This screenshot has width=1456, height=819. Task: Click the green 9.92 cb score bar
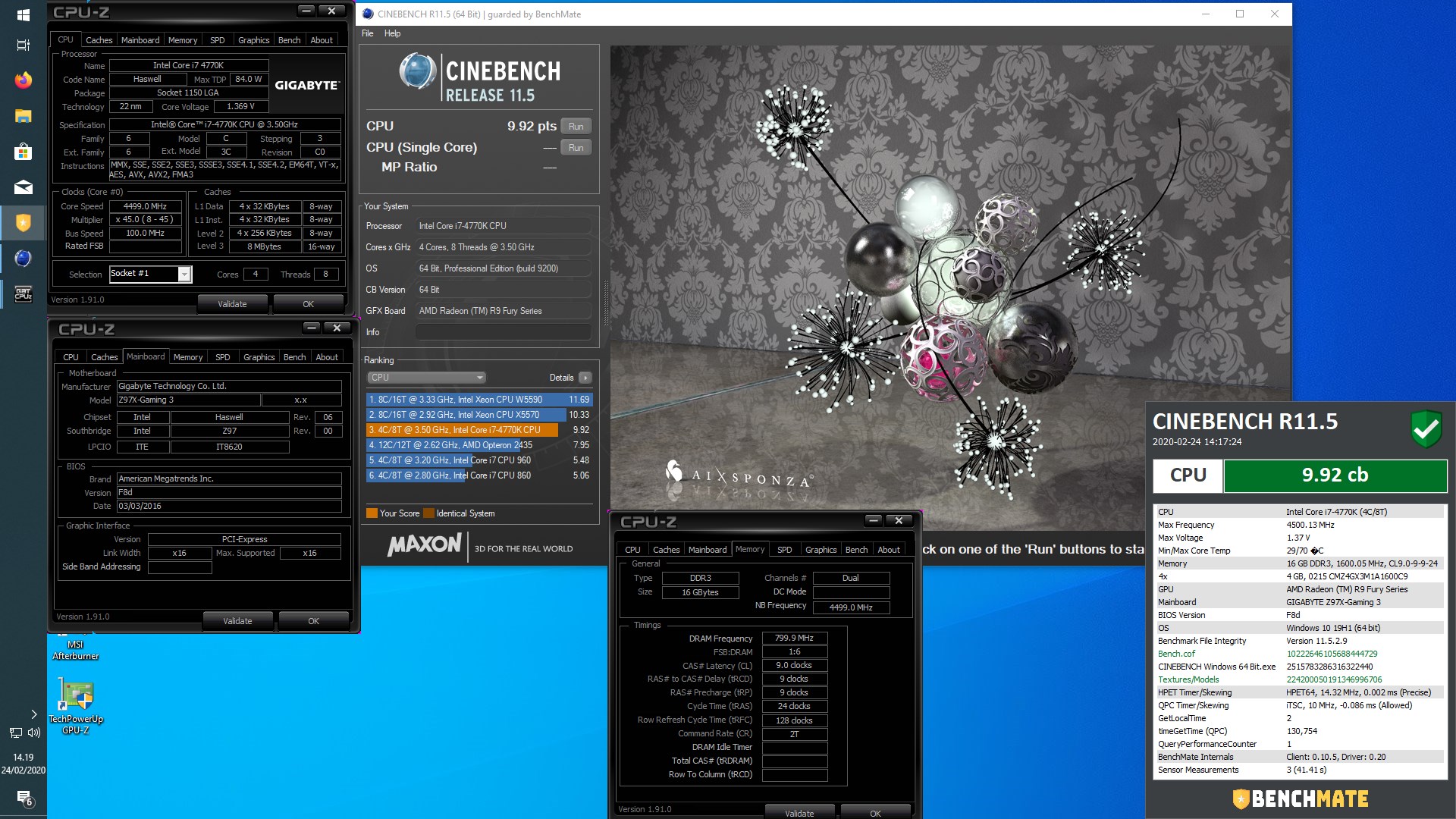(x=1335, y=475)
